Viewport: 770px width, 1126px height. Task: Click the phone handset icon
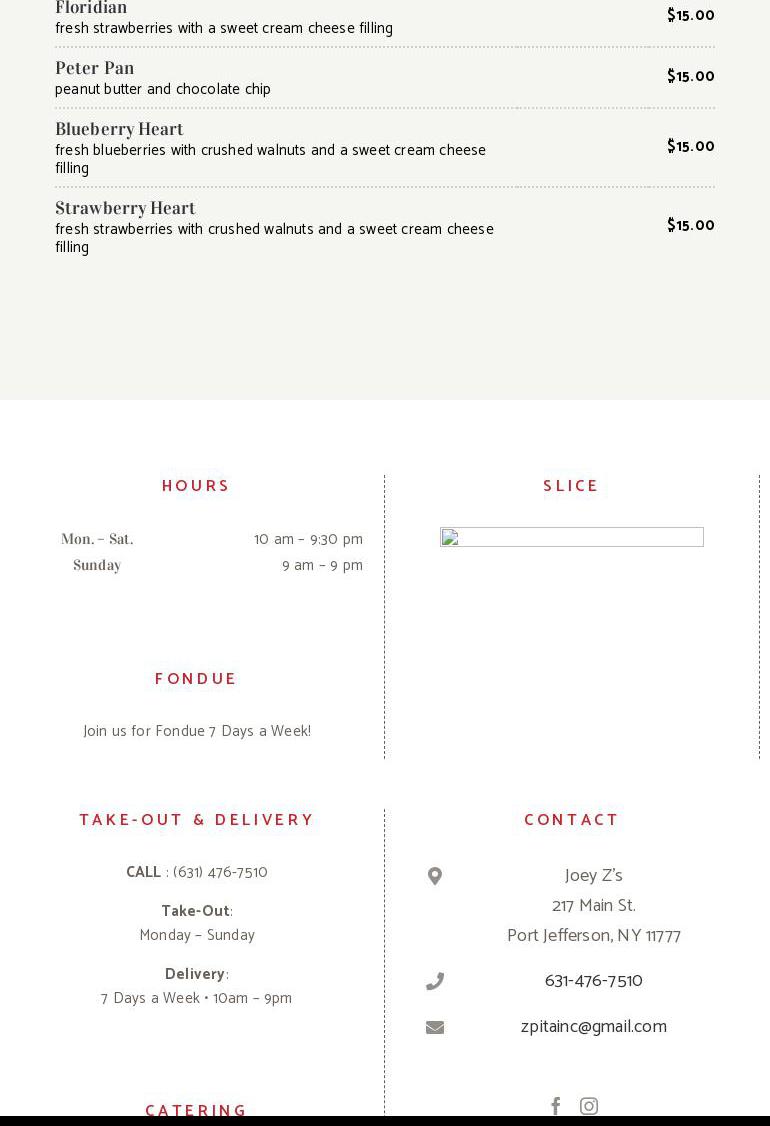pos(435,982)
